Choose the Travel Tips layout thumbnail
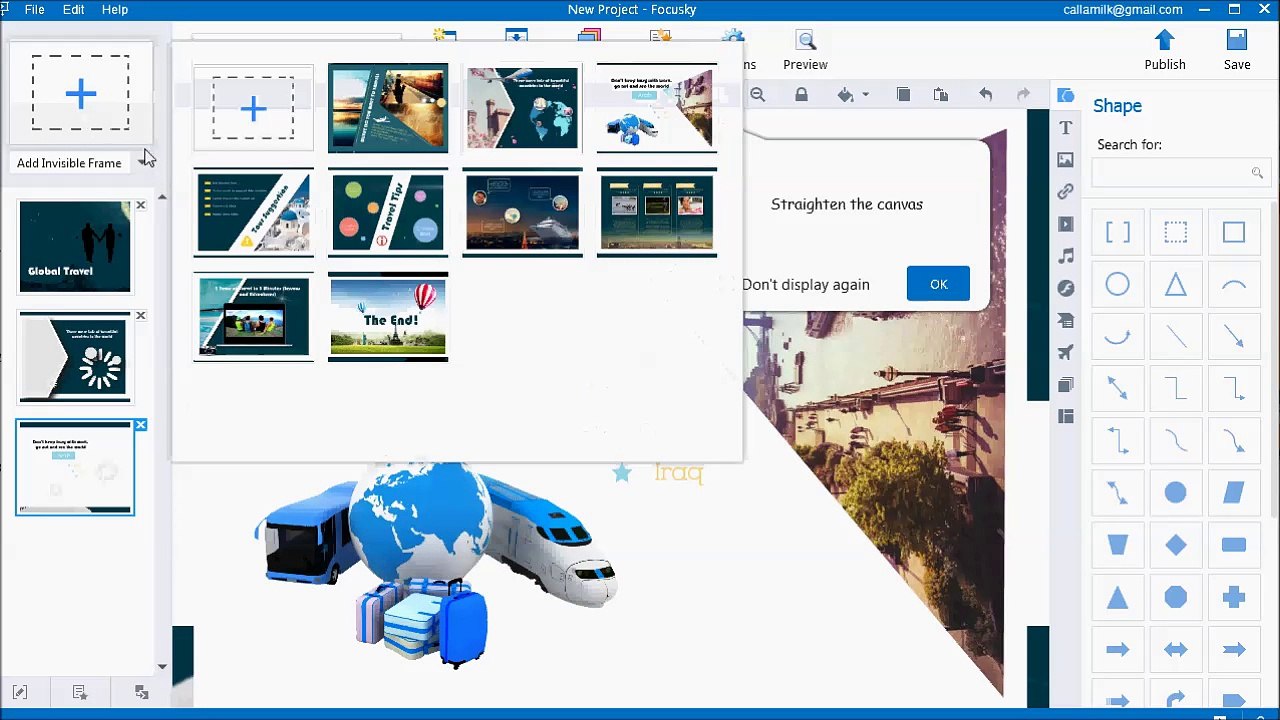The image size is (1280, 720). [x=388, y=212]
